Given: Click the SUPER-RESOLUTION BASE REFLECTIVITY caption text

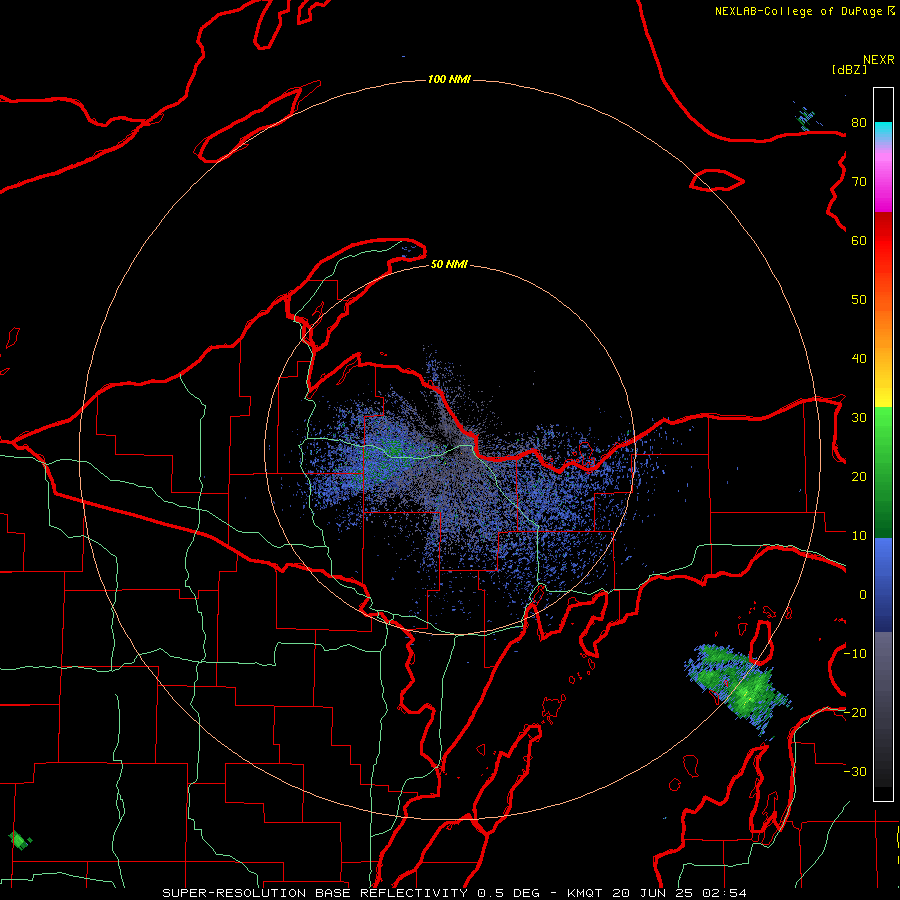Looking at the screenshot, I should pos(315,893).
